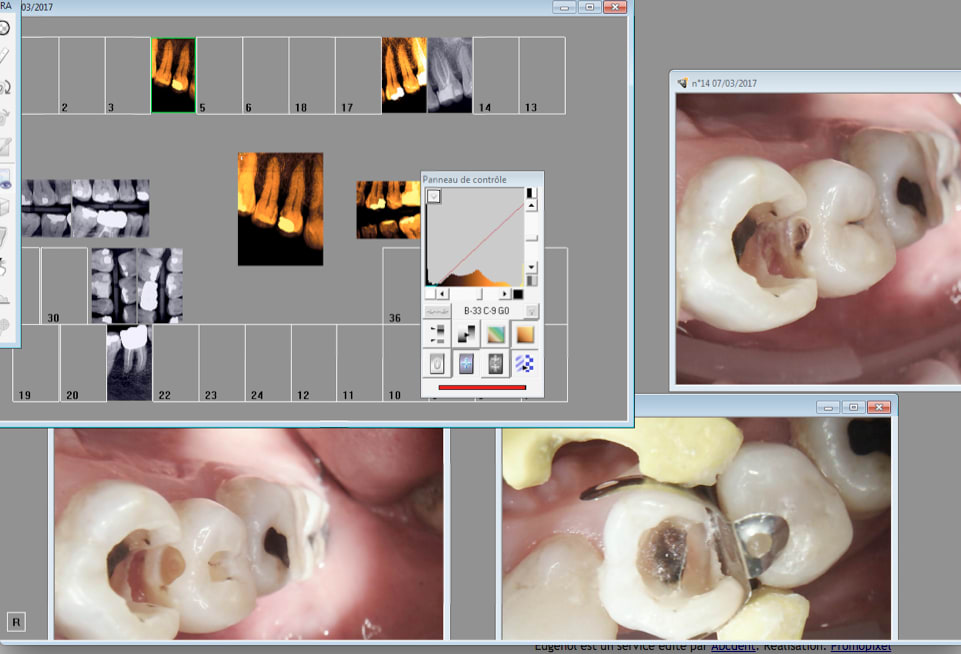This screenshot has height=654, width=961.
Task: Select the rainbow false-color filter icon
Action: pyautogui.click(x=496, y=335)
